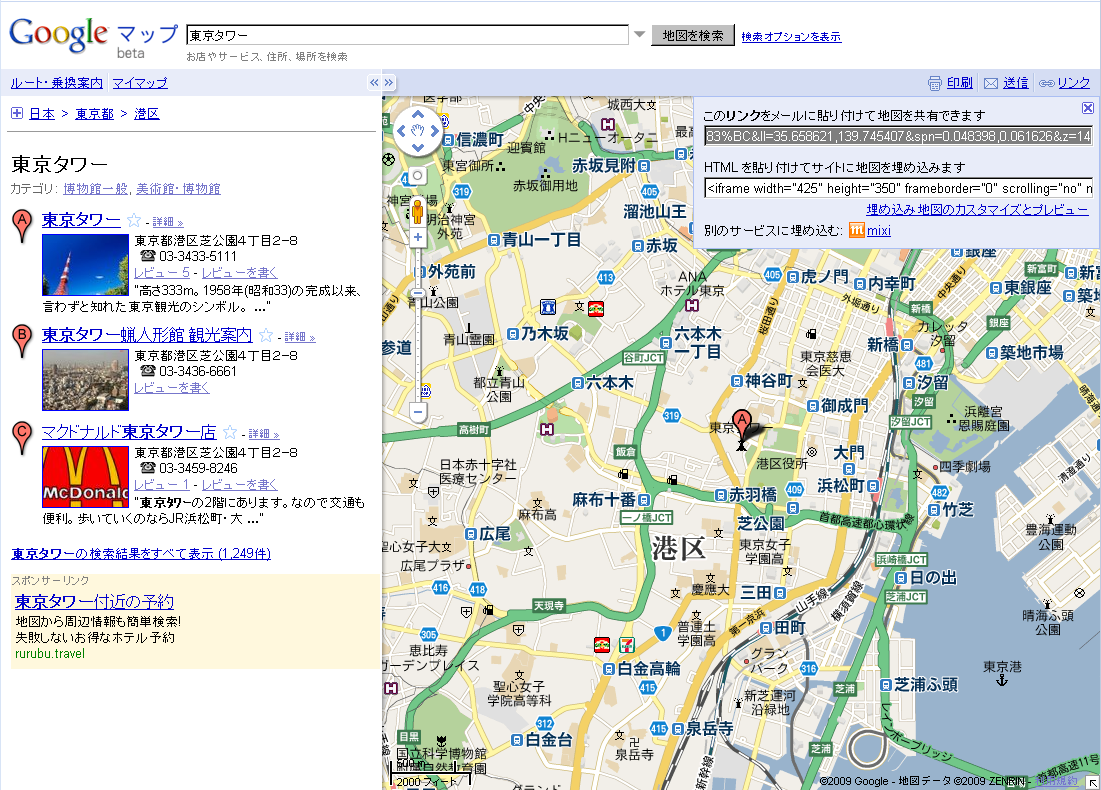Open the ルート・乗換案内 tab
Image resolution: width=1101 pixels, height=790 pixels.
point(57,83)
